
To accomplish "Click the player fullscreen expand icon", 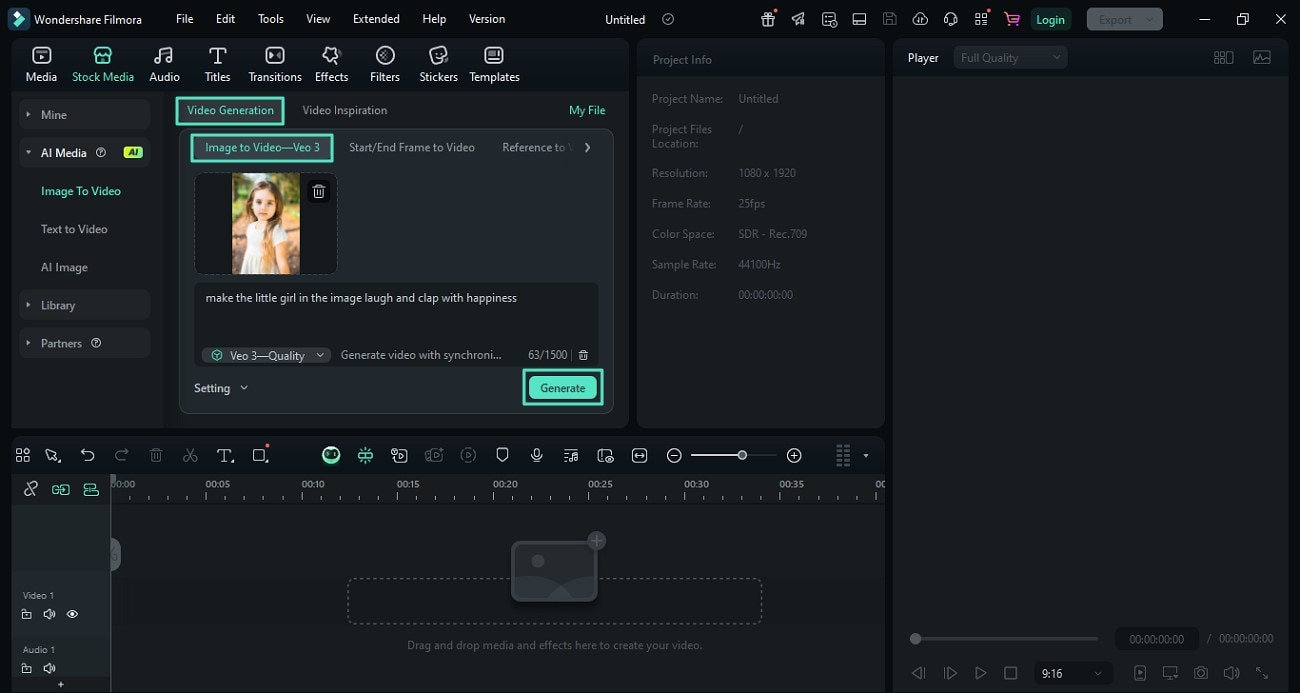I will coord(1262,673).
